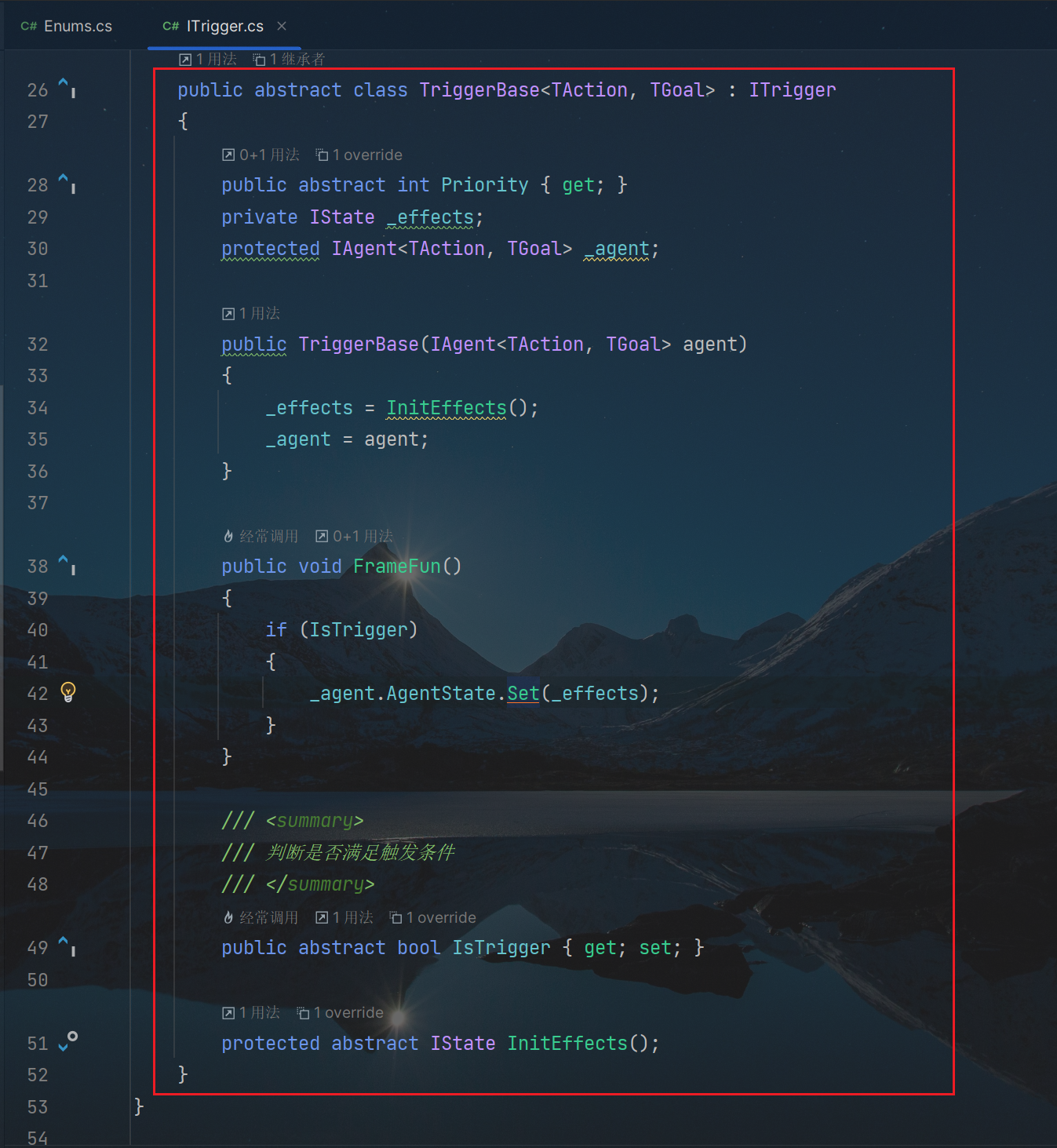This screenshot has width=1057, height=1148.
Task: Click the _agent field declaration on line 30
Action: (617, 249)
